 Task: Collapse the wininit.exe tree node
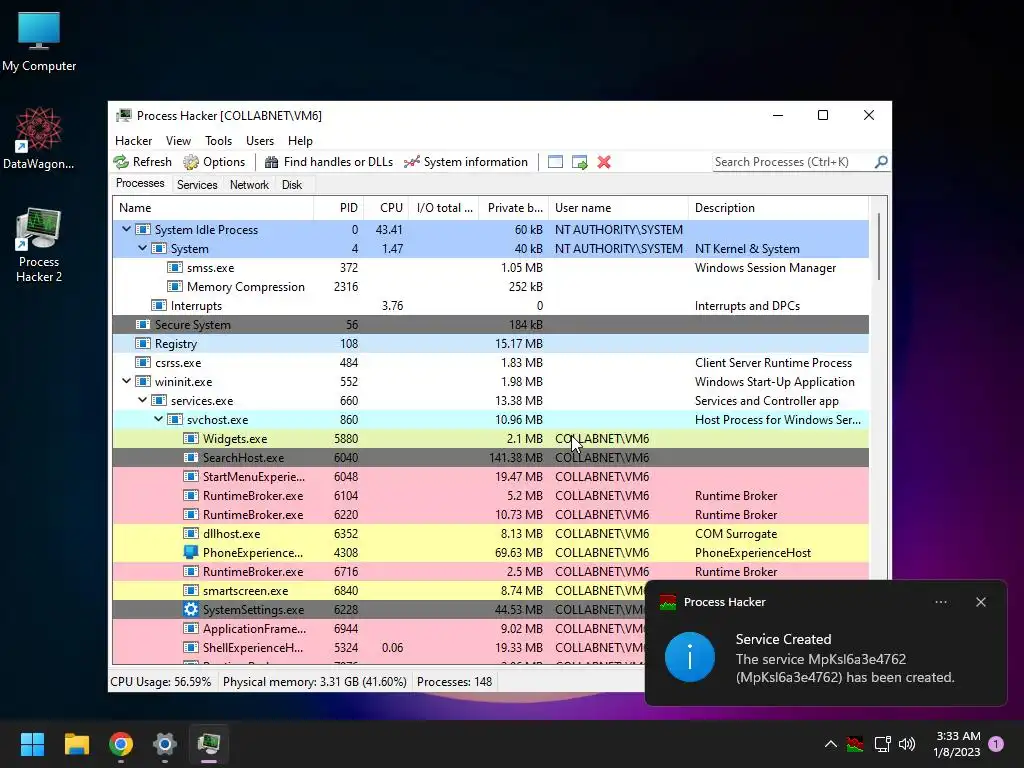tap(126, 381)
